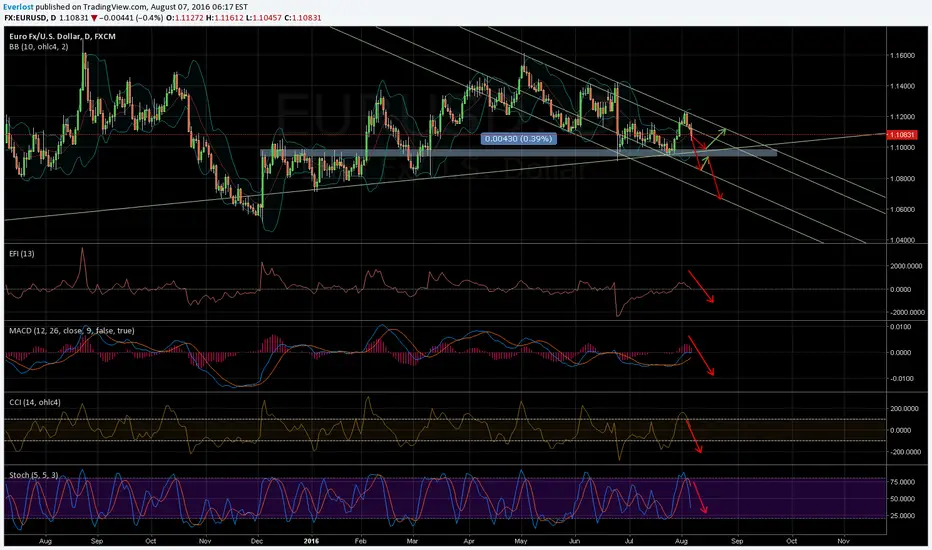Select the −0.00441 (−0.4%) change value
Viewport: 932px width, 550px height.
[131, 18]
